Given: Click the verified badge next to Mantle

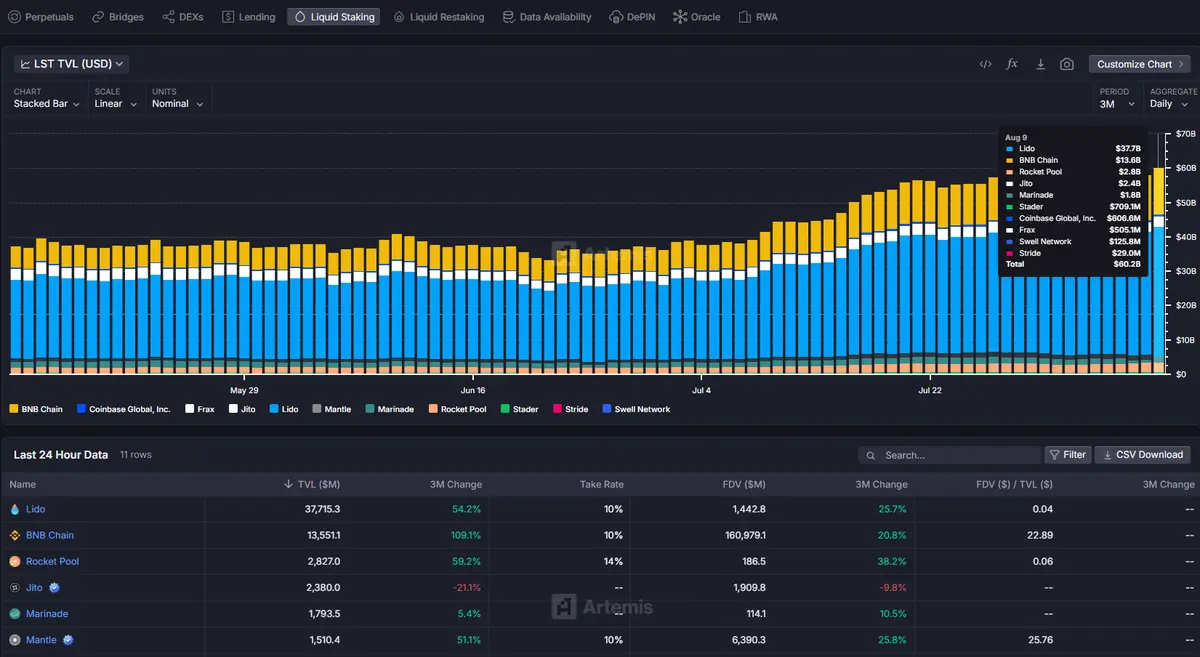Looking at the screenshot, I should pos(69,640).
